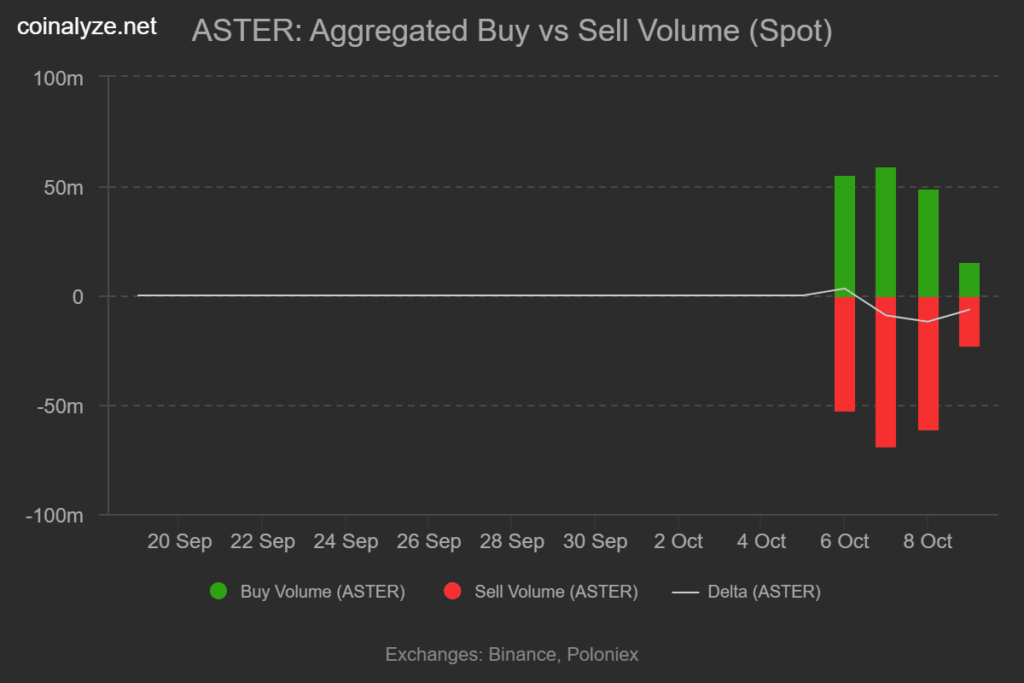The image size is (1024, 683).
Task: Toggle the Sell Volume (ASTER) legend label
Action: click(x=554, y=591)
